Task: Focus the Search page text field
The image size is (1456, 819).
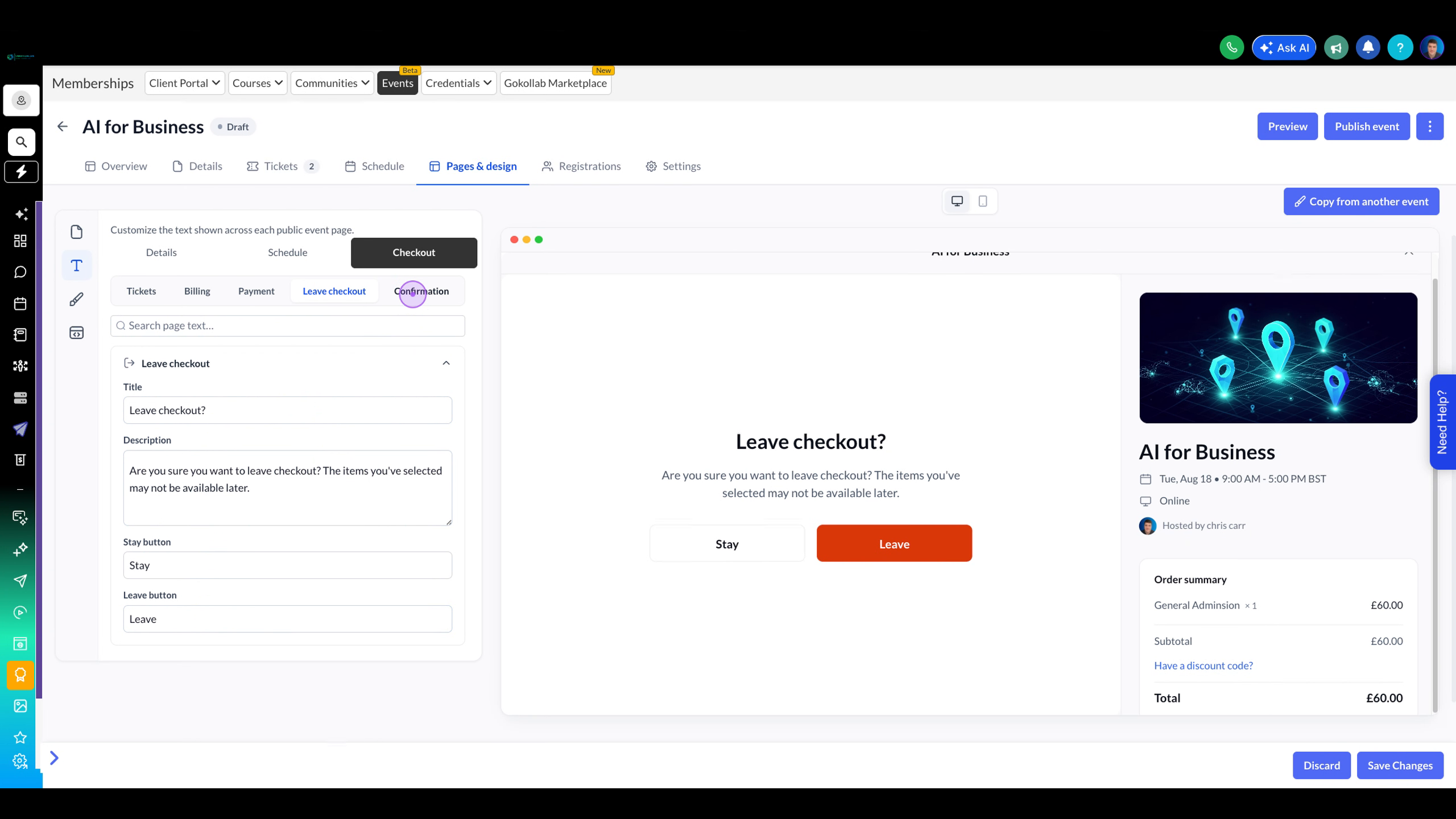Action: (288, 326)
